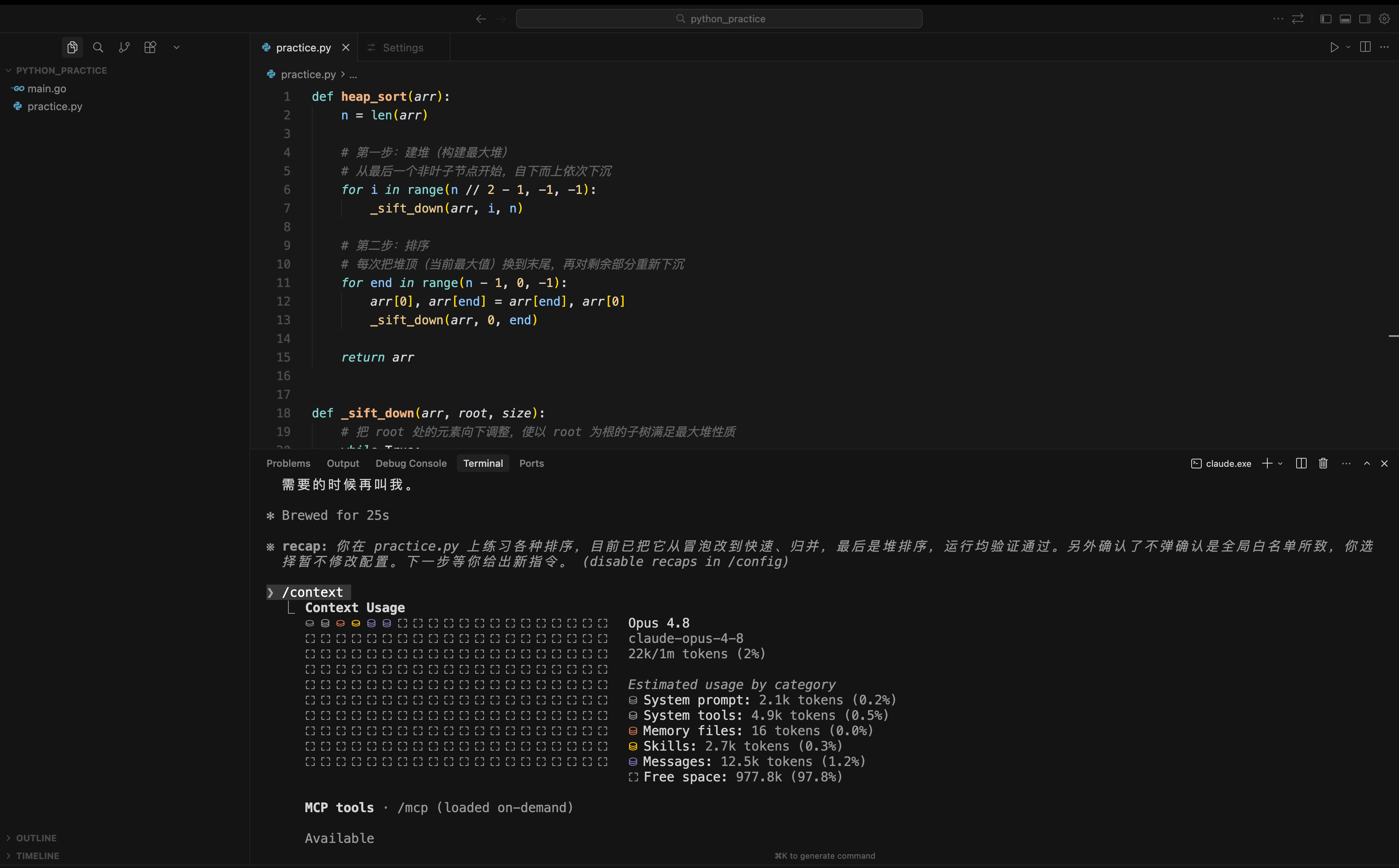Click the editor overview ruler marker
Viewport: 1399px width, 868px height.
tap(1393, 336)
